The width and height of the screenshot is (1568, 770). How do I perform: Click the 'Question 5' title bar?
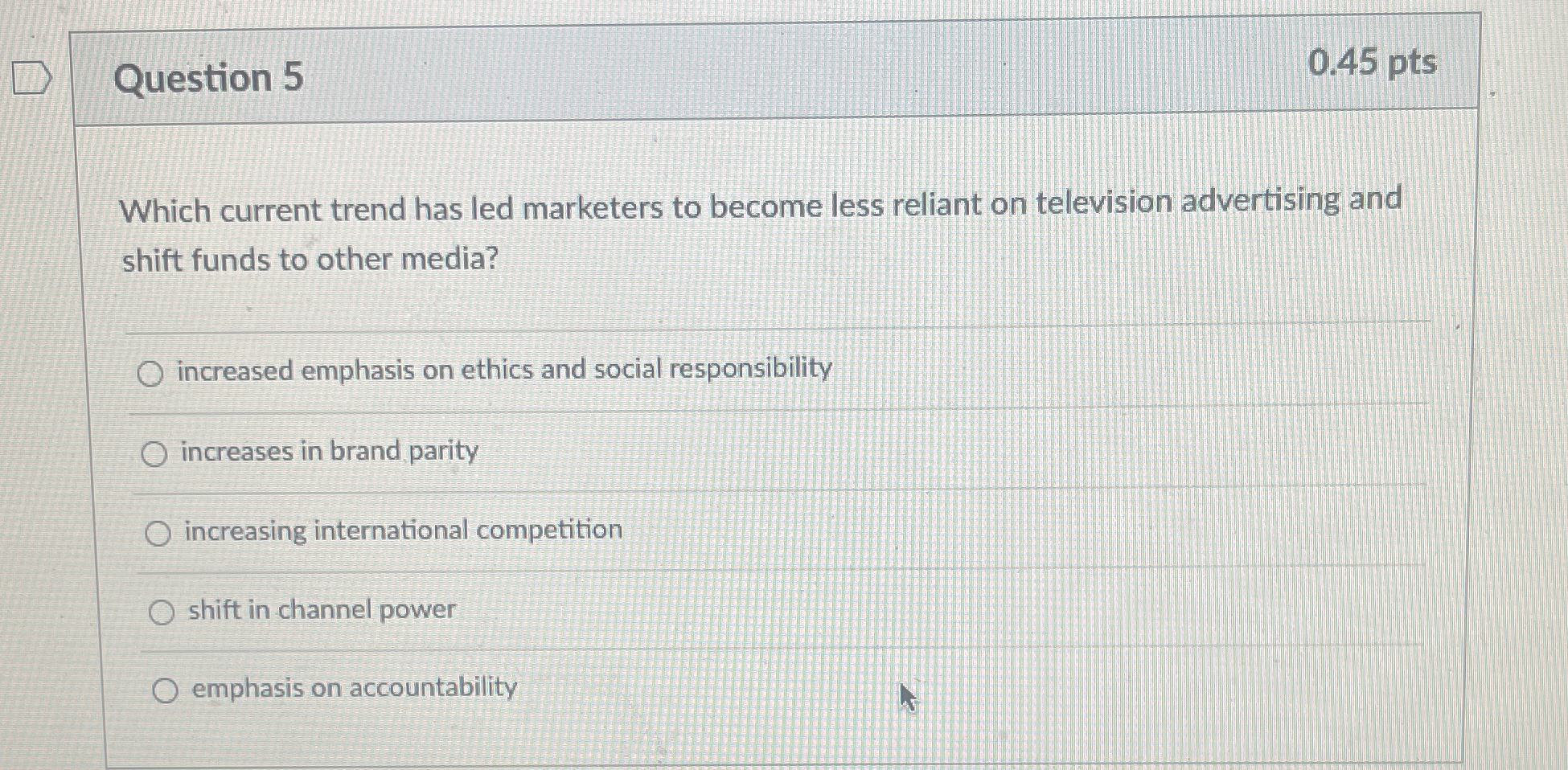(209, 77)
